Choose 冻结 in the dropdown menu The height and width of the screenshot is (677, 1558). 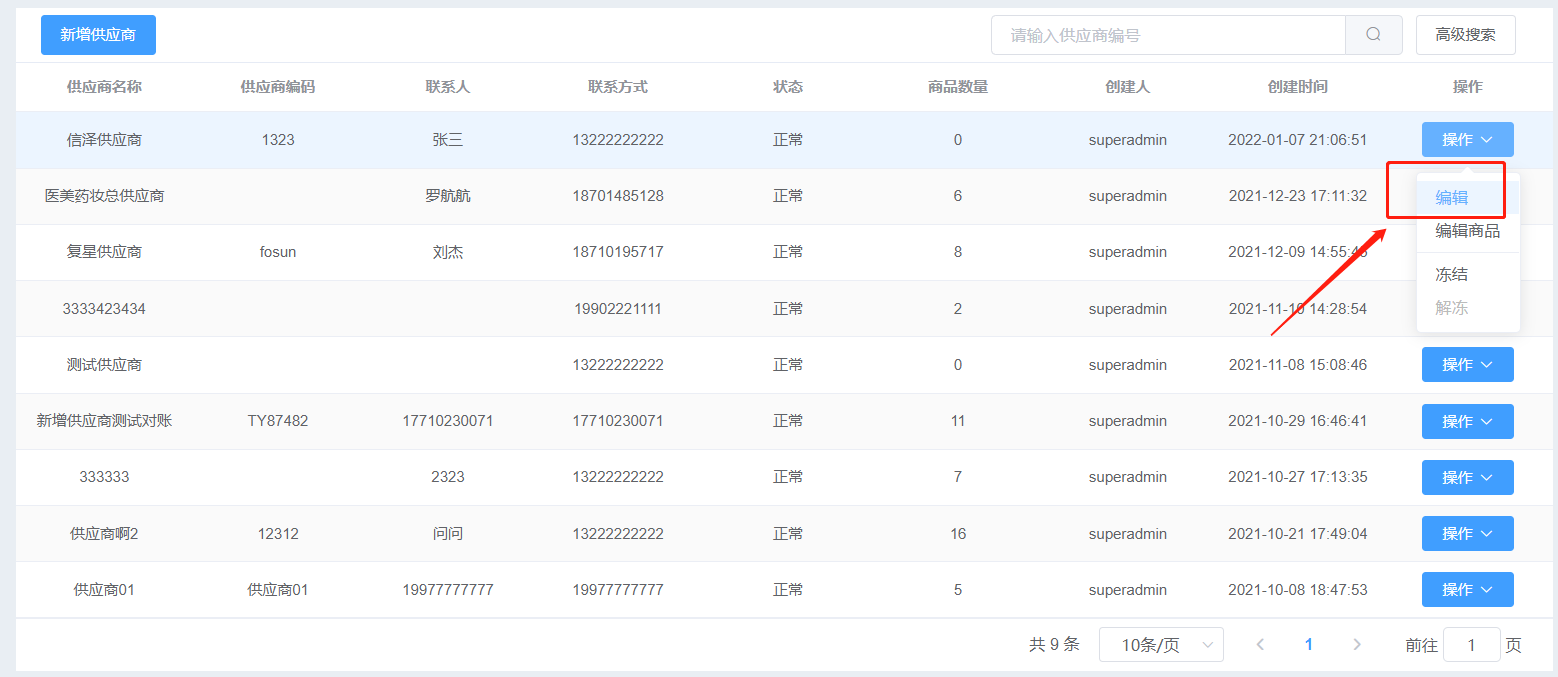[1468, 274]
